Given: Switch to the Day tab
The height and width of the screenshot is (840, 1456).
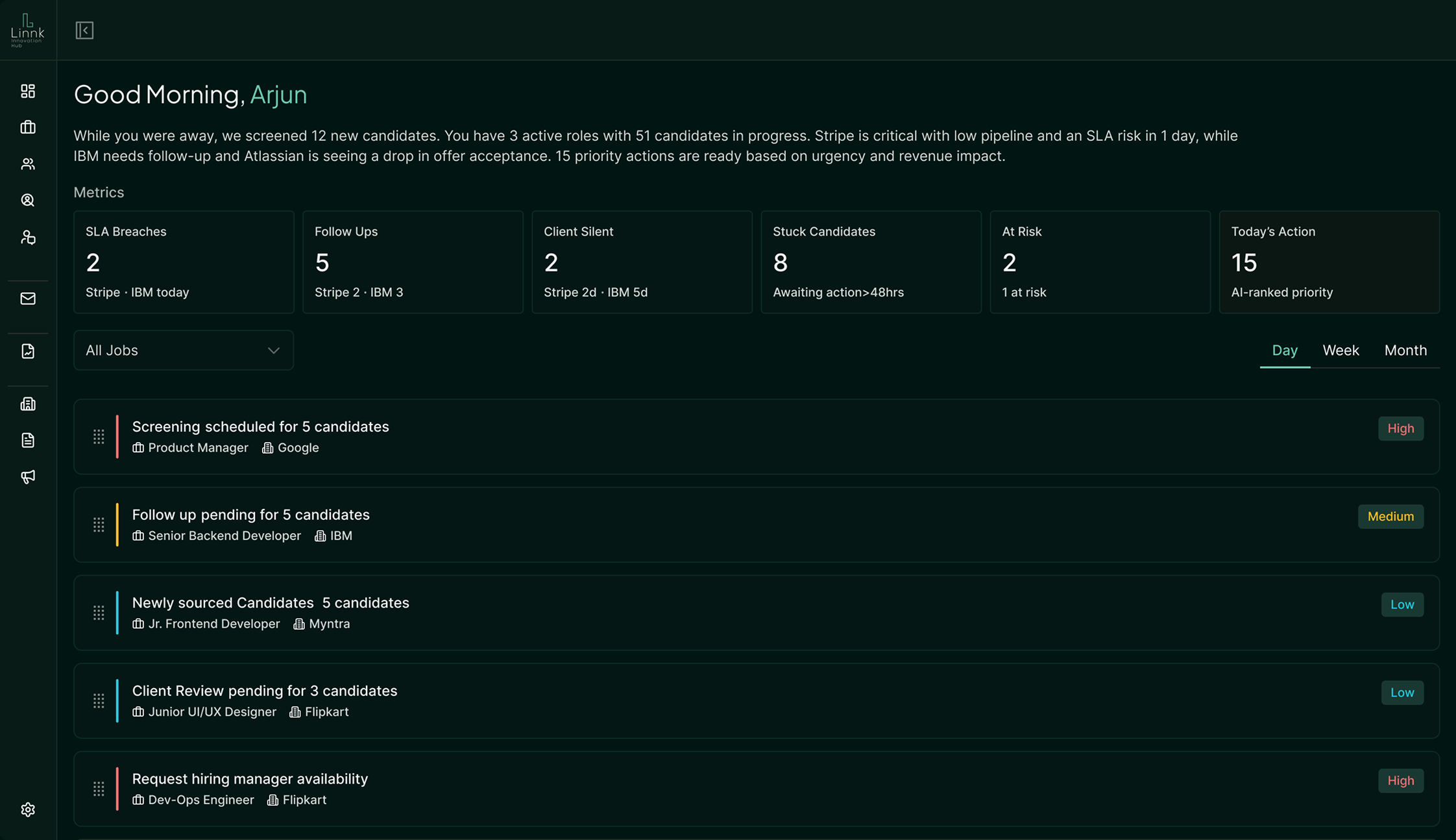Looking at the screenshot, I should click(x=1285, y=351).
